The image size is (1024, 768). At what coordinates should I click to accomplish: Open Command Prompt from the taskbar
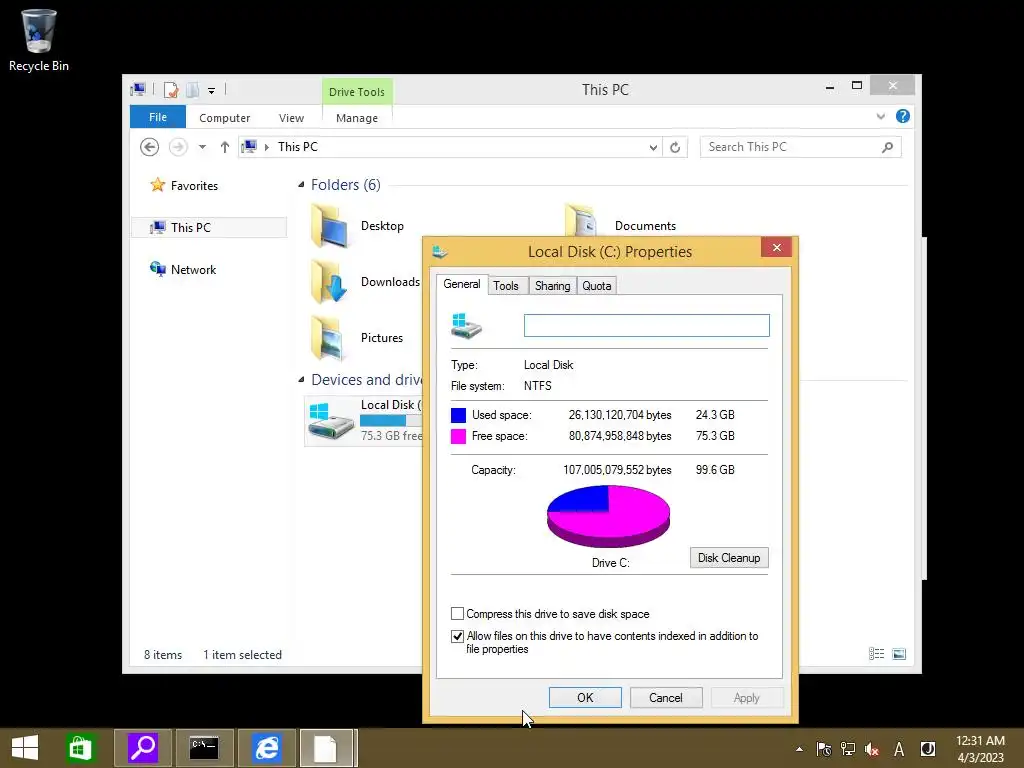click(204, 748)
